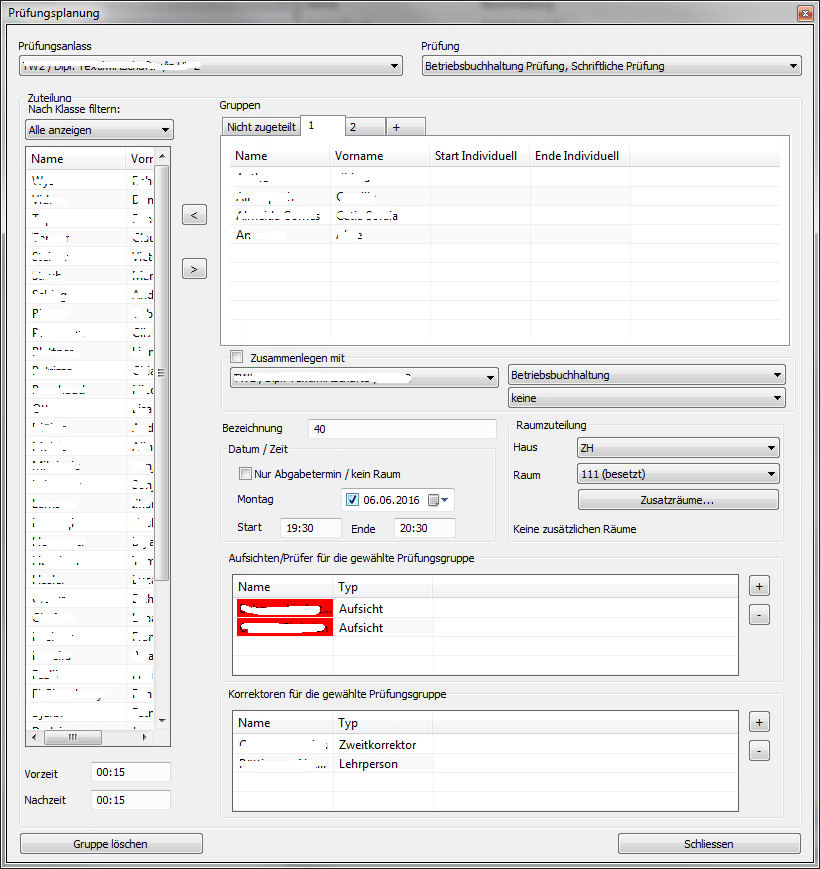Enable the Zusammenlegen mit checkbox

[237, 357]
